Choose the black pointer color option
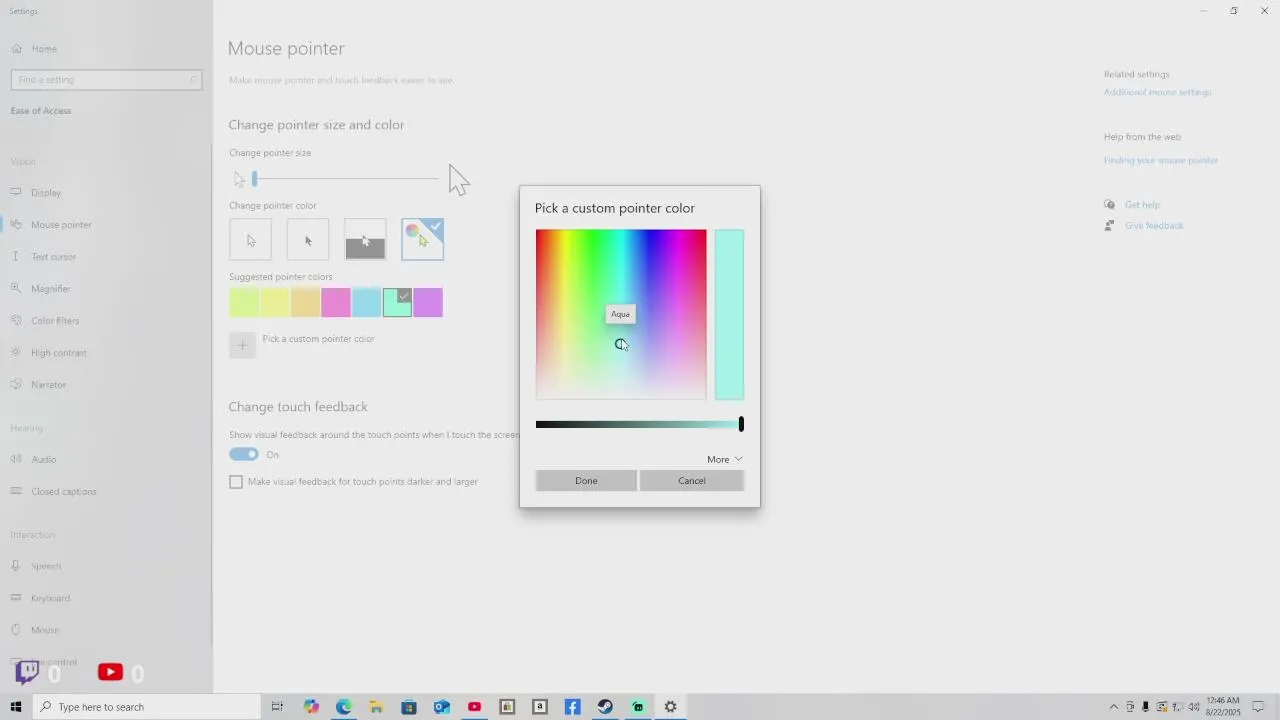This screenshot has width=1280, height=720. tap(308, 240)
